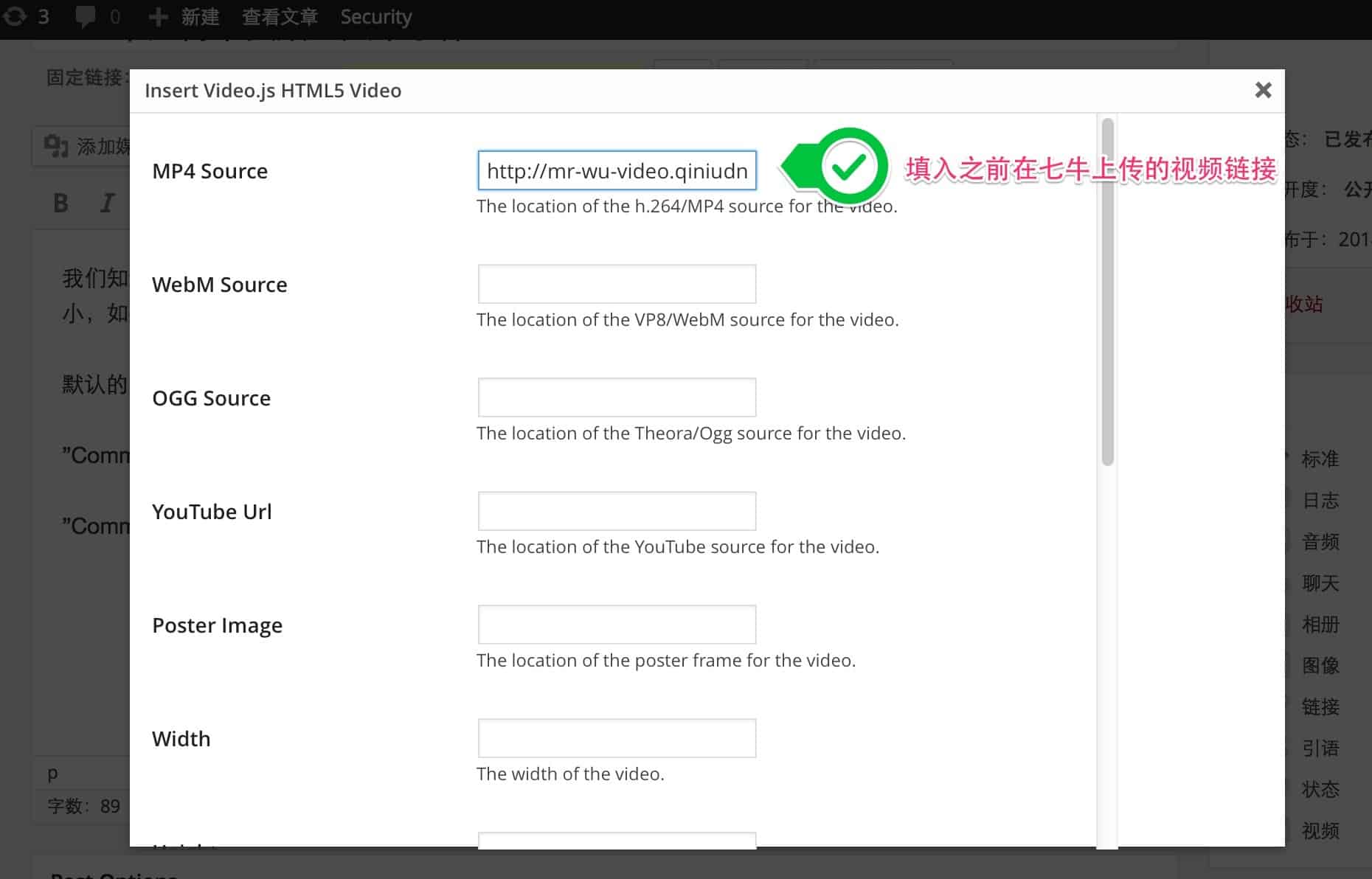Open the Security admin bar menu
This screenshot has width=1372, height=879.
[375, 16]
